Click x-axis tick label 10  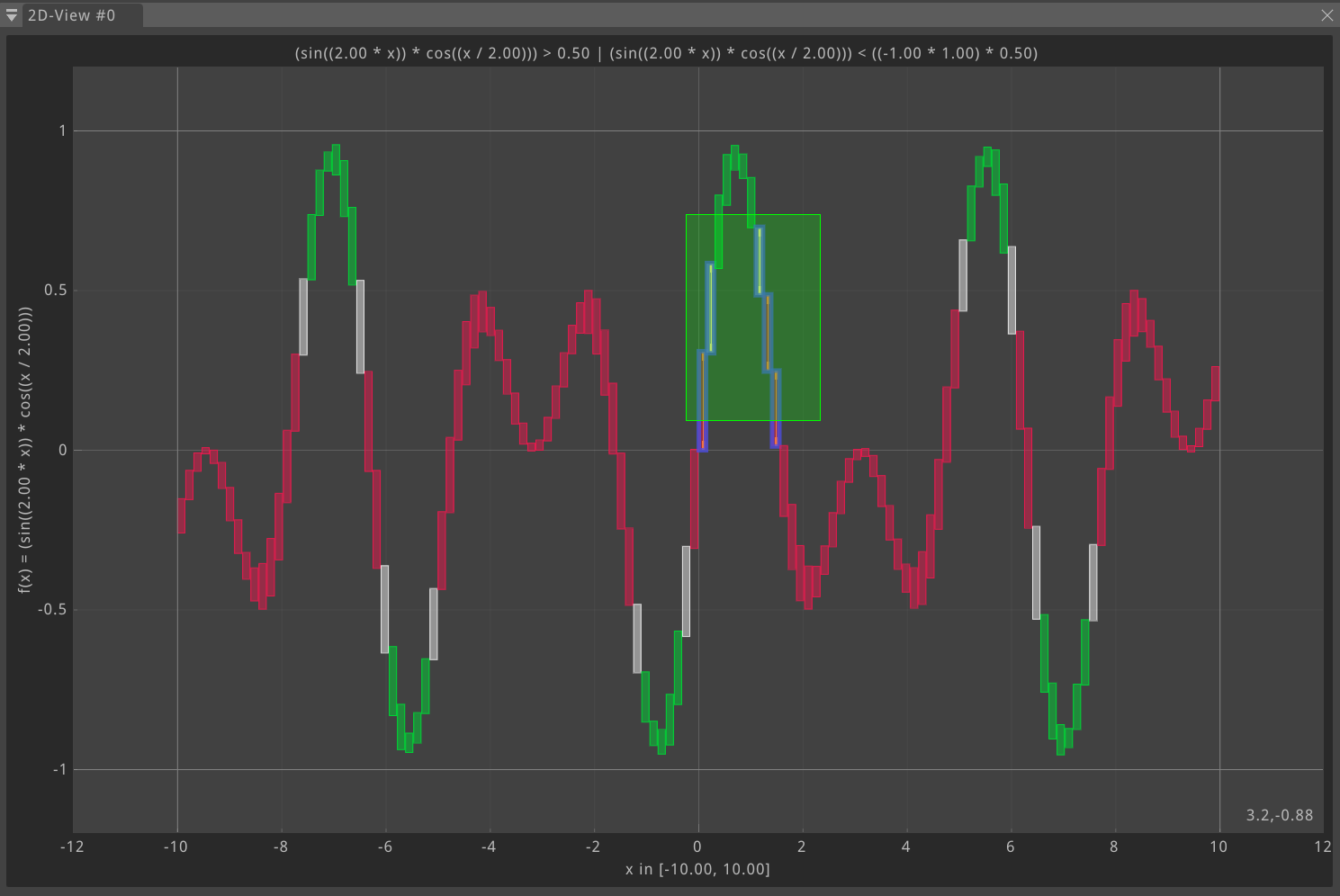click(1219, 847)
